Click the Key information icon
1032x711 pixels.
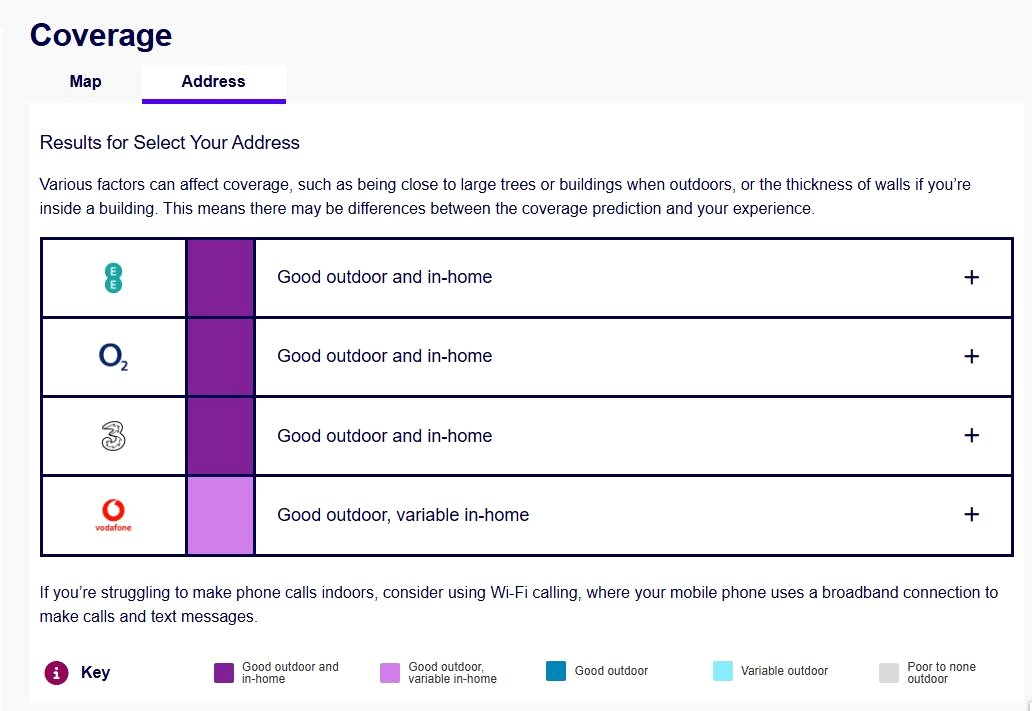56,673
